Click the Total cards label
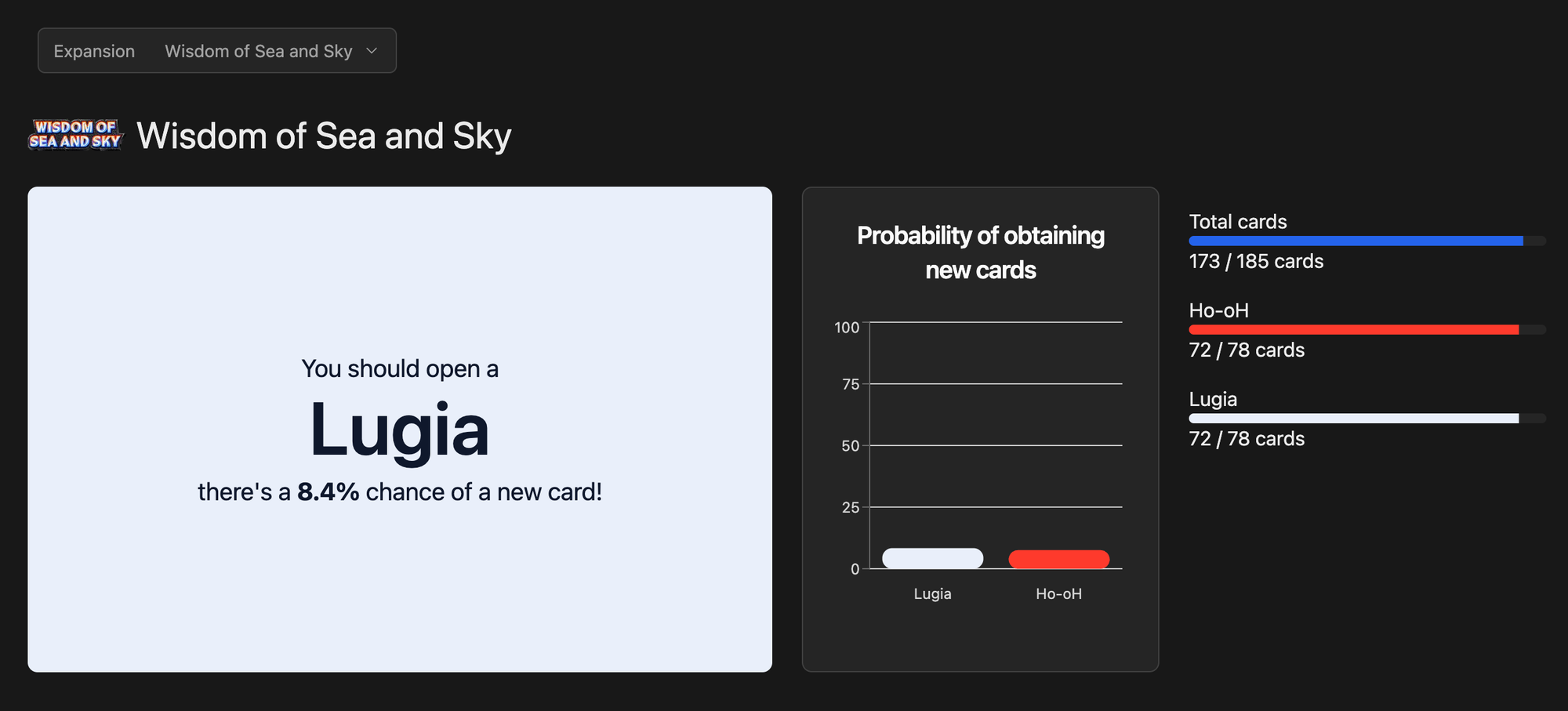 coord(1238,222)
